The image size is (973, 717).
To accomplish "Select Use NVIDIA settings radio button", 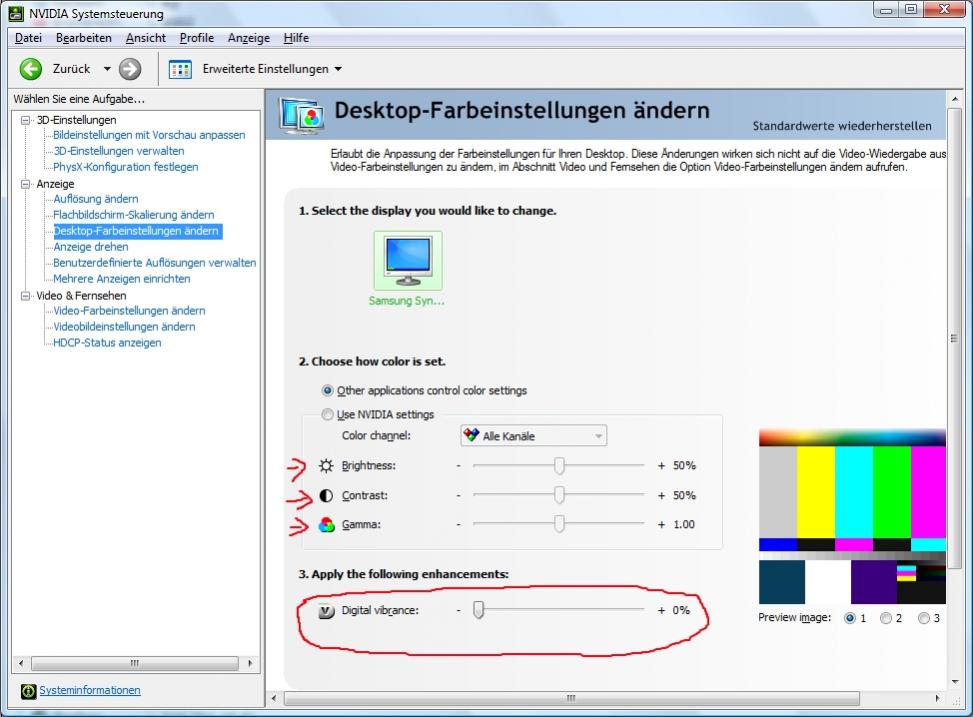I will 328,414.
